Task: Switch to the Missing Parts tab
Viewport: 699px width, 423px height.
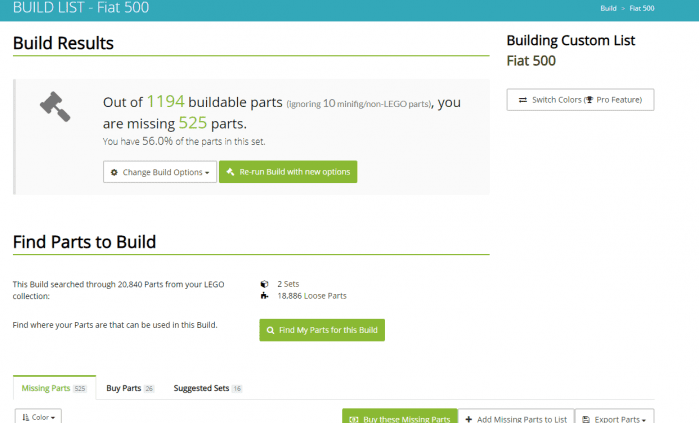Action: (54, 388)
